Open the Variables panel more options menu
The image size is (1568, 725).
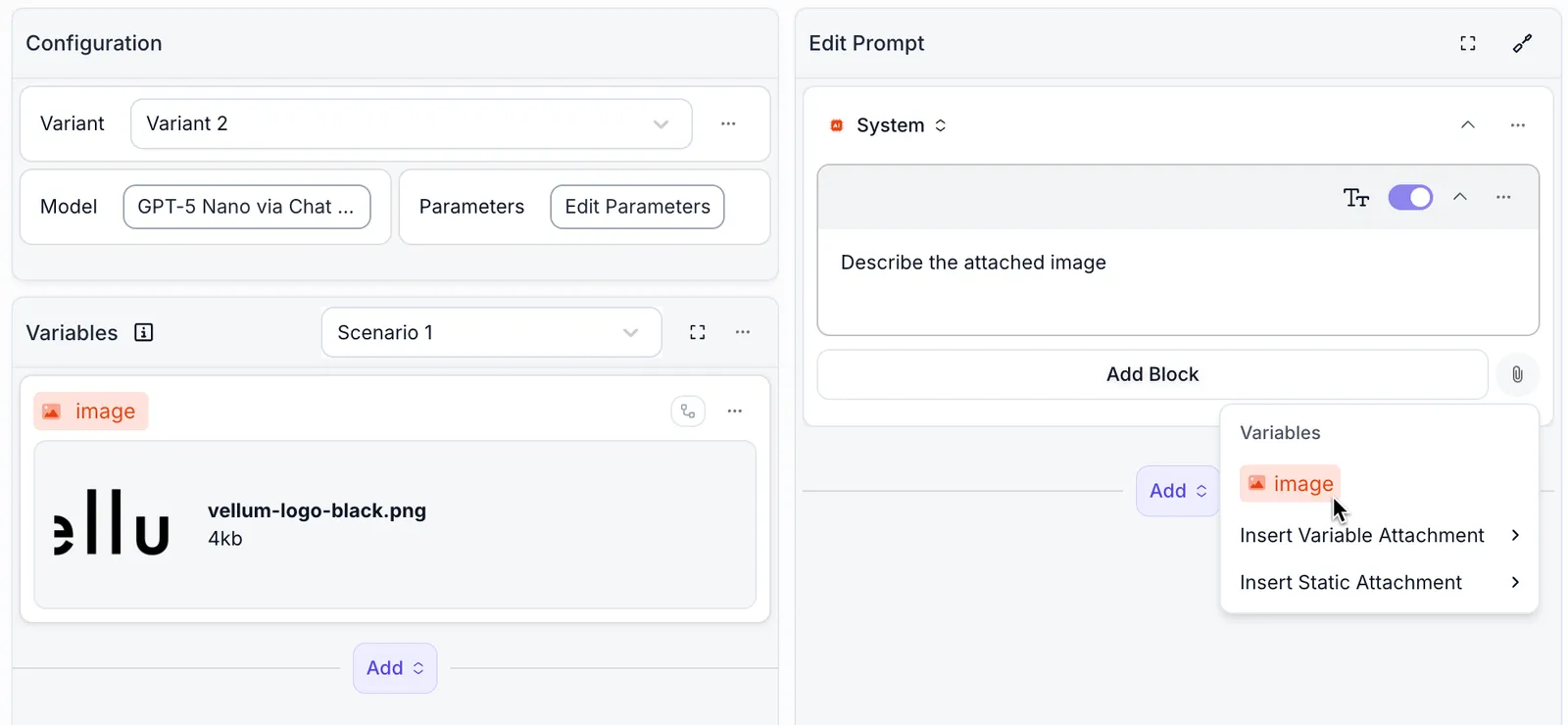743,332
